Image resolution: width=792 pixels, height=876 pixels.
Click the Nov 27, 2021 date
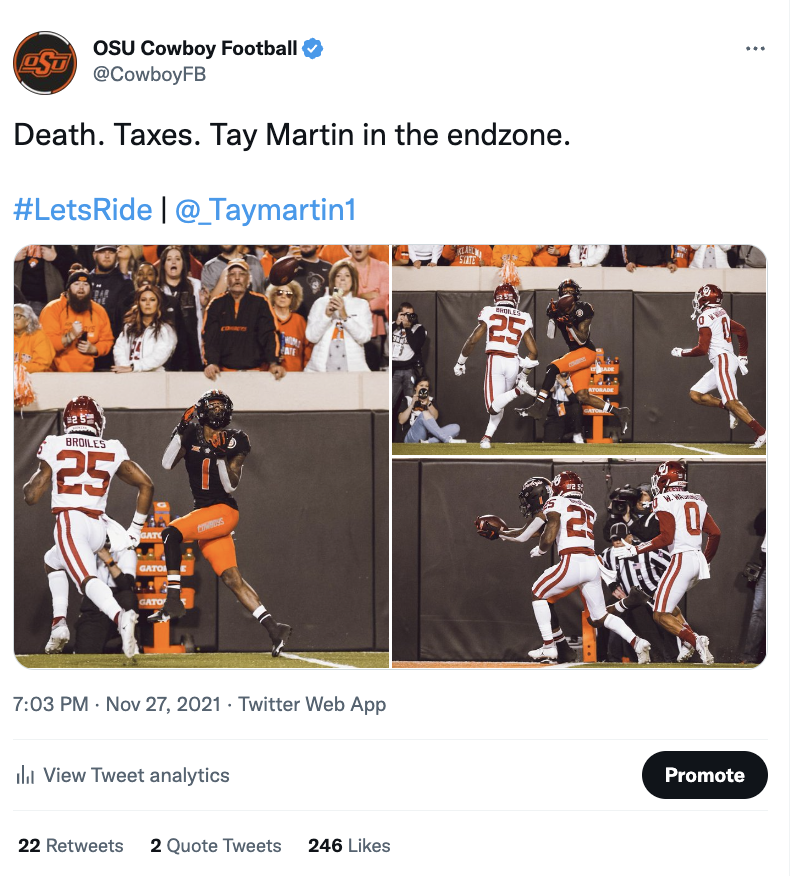pyautogui.click(x=163, y=704)
